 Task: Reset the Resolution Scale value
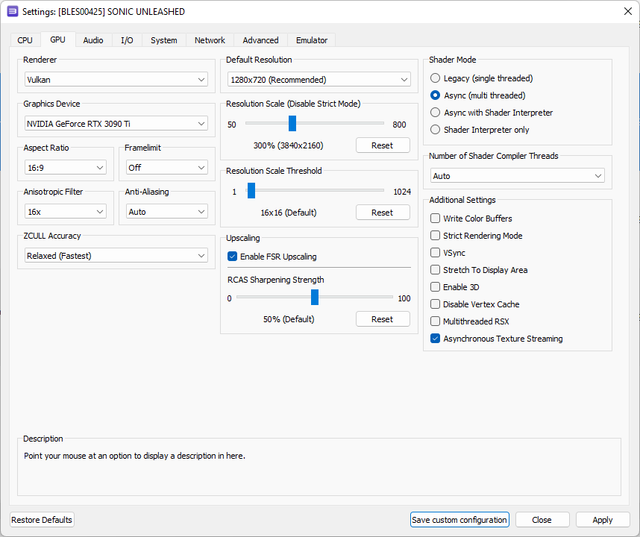[x=382, y=145]
